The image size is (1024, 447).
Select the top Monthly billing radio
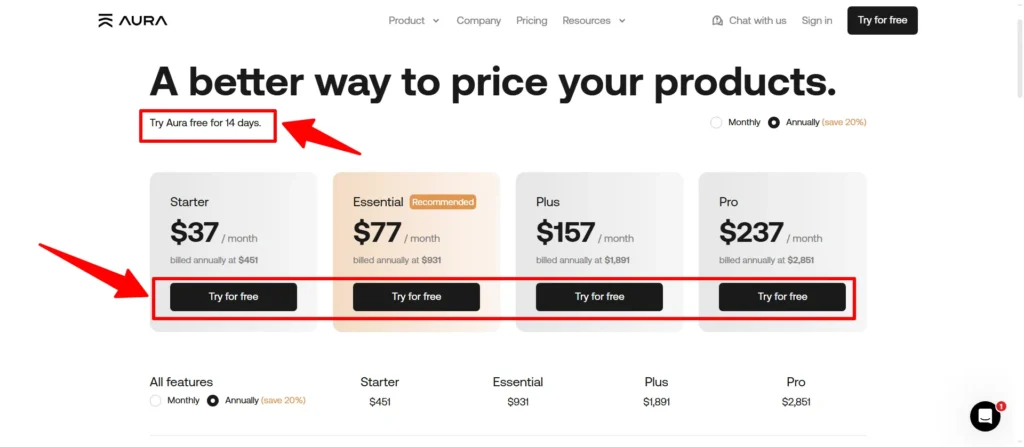click(716, 122)
